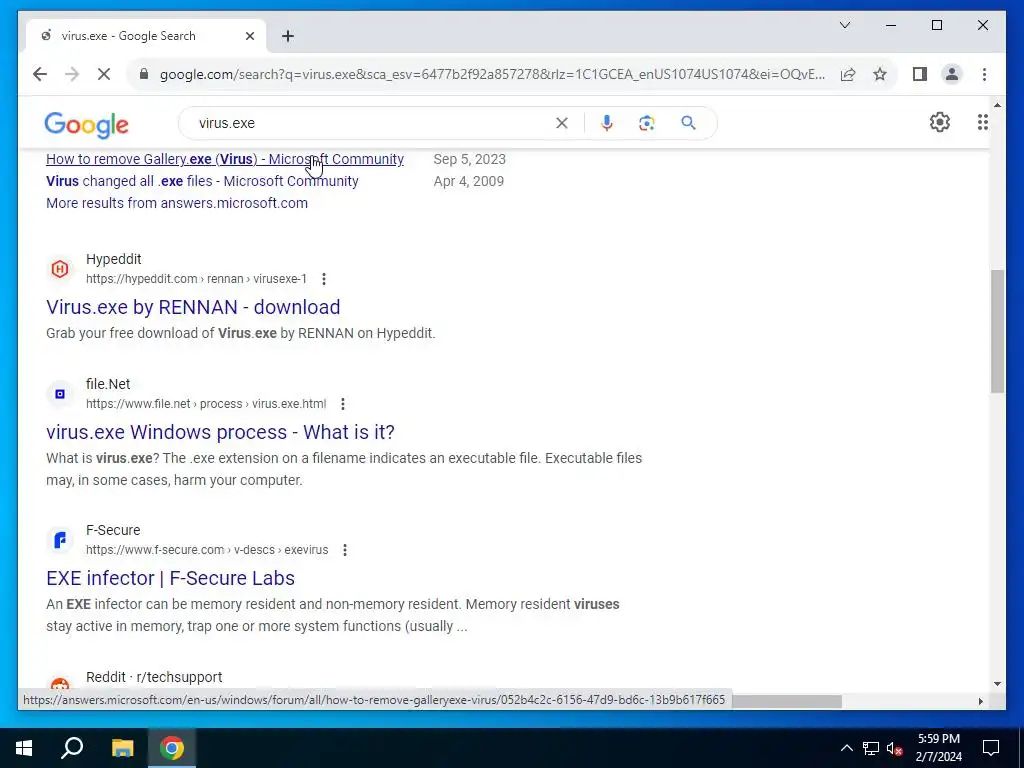The height and width of the screenshot is (768, 1024).
Task: Open Windows taskbar search
Action: pyautogui.click(x=72, y=748)
